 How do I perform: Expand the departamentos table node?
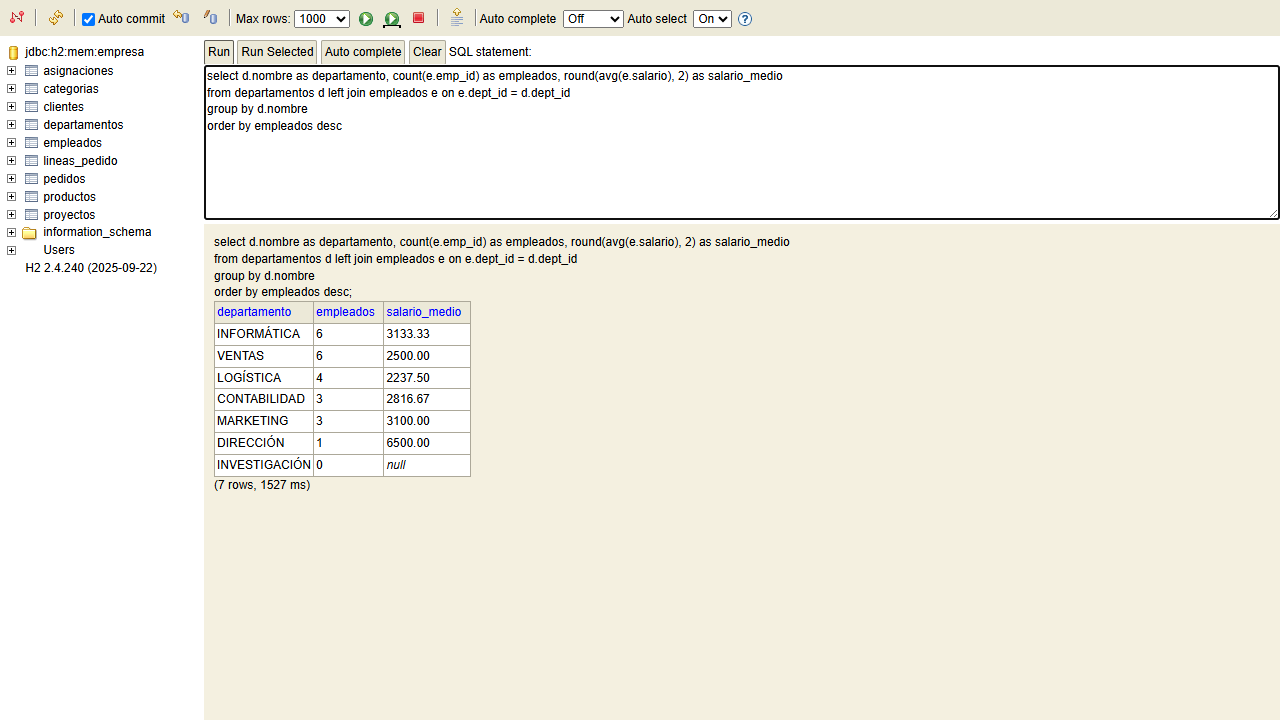click(11, 125)
